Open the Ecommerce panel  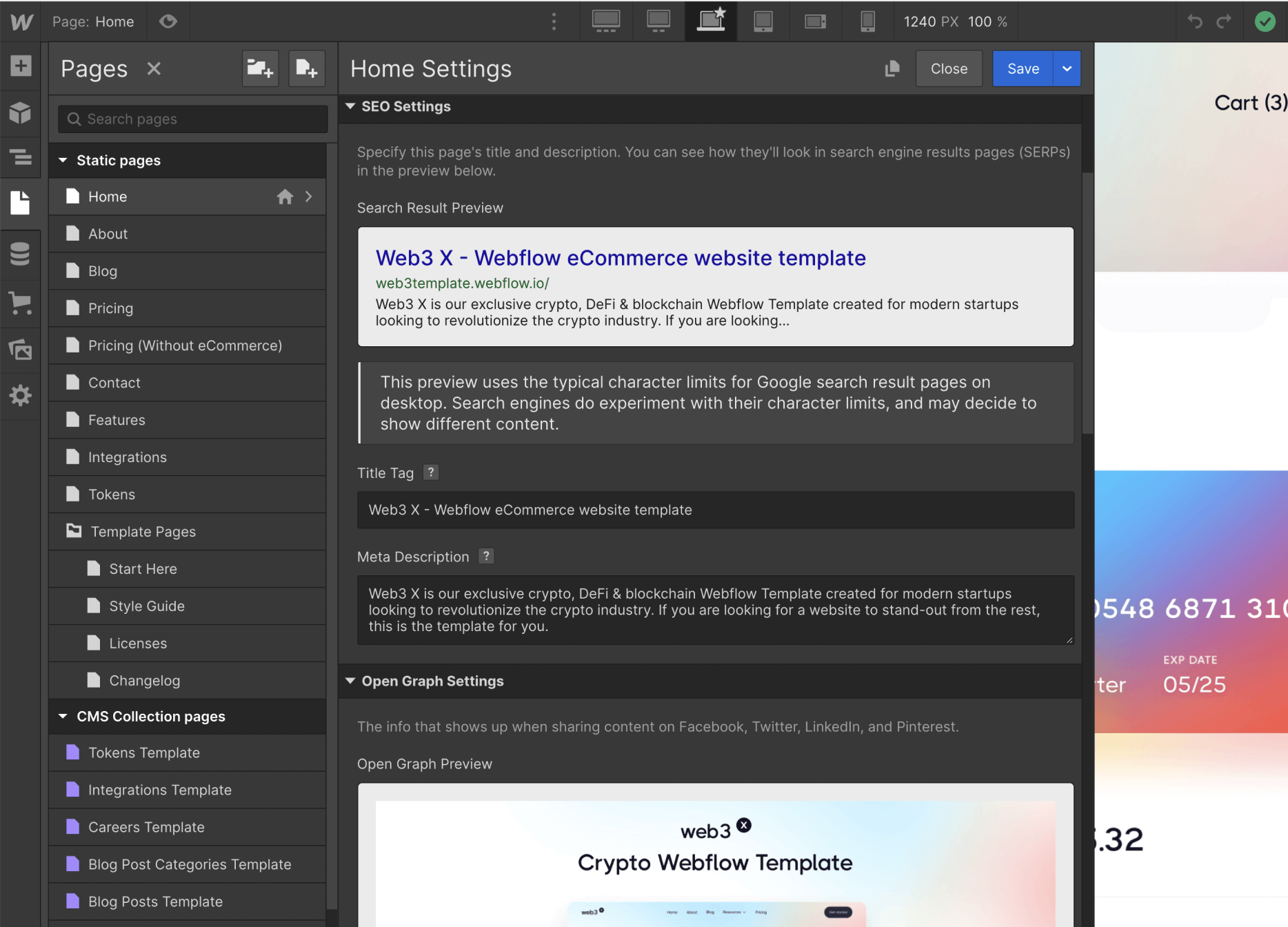pyautogui.click(x=21, y=303)
